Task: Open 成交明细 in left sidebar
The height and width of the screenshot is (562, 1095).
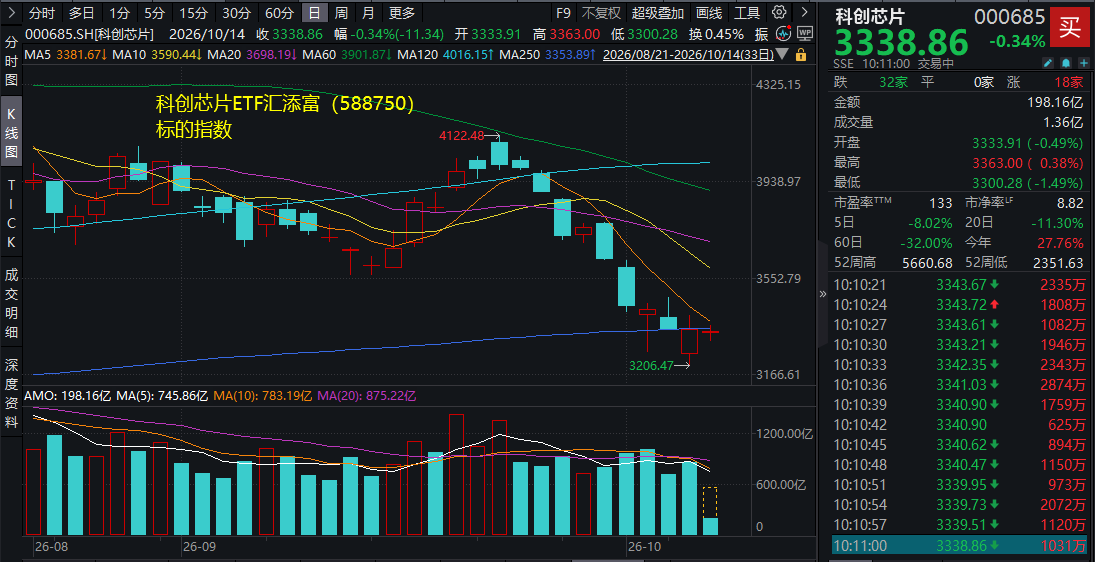Action: 11,302
